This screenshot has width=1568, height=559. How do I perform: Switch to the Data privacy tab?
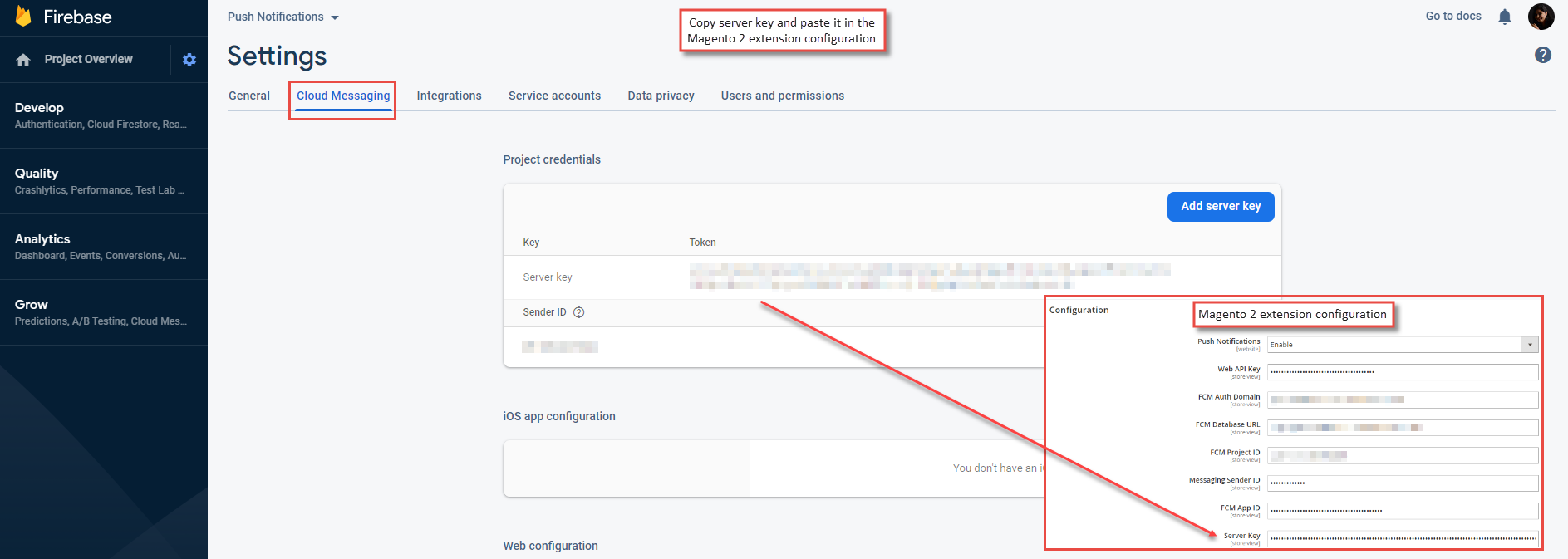(x=661, y=96)
